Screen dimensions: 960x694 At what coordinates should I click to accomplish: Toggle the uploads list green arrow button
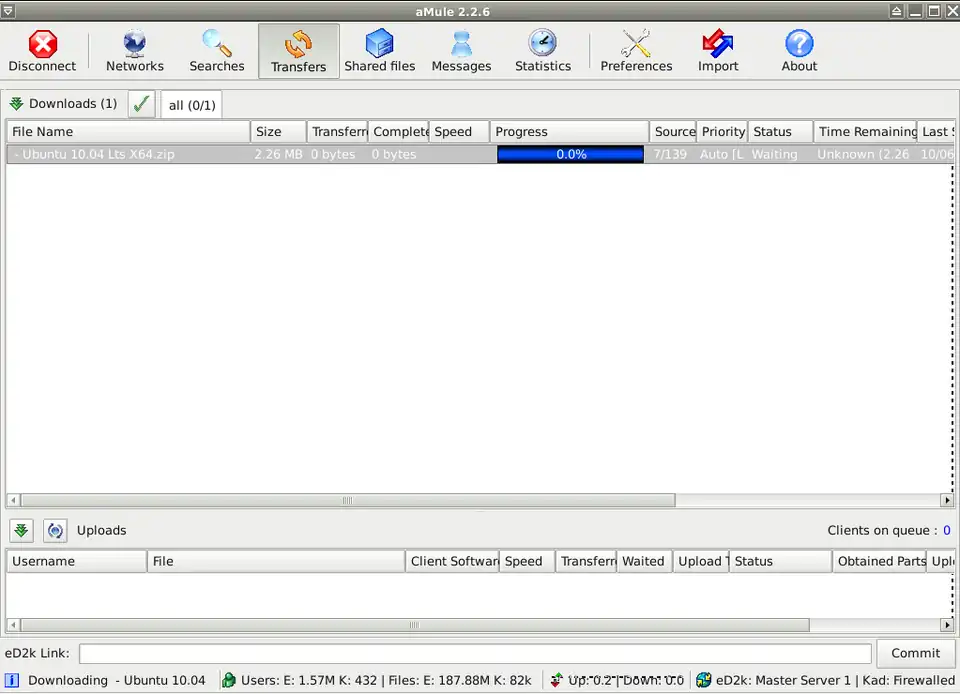[21, 531]
